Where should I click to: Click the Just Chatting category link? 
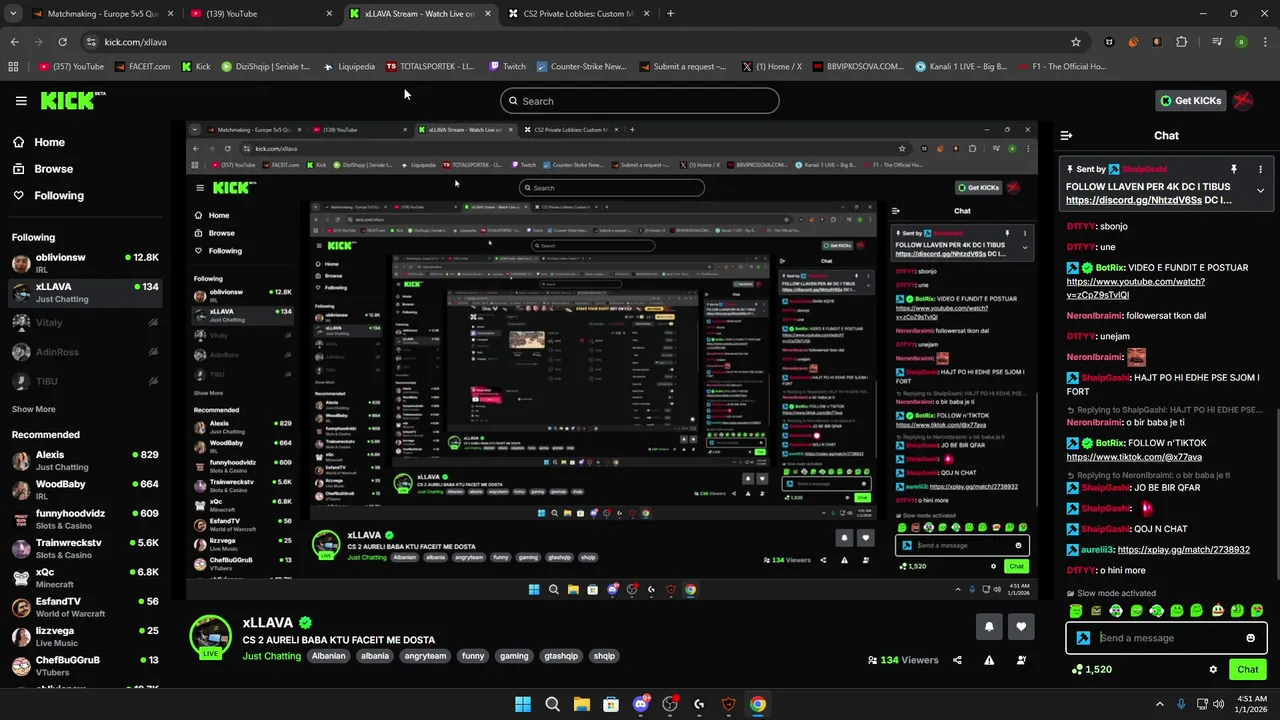coord(272,656)
